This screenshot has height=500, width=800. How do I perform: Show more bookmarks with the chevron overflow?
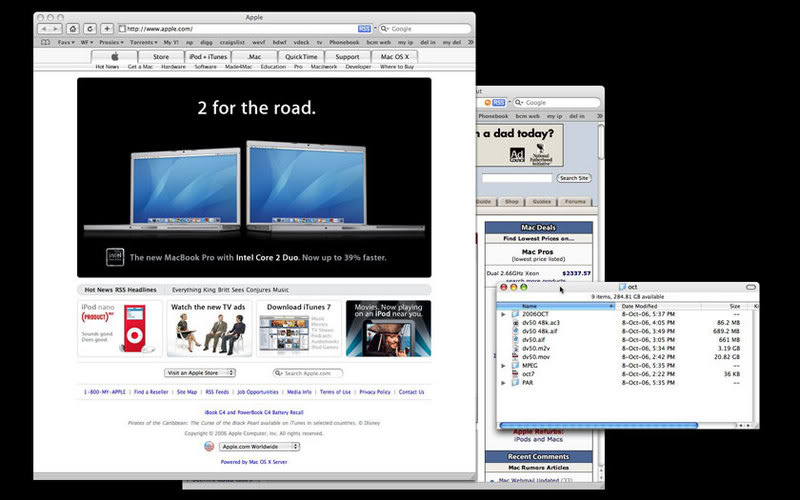pyautogui.click(x=470, y=42)
